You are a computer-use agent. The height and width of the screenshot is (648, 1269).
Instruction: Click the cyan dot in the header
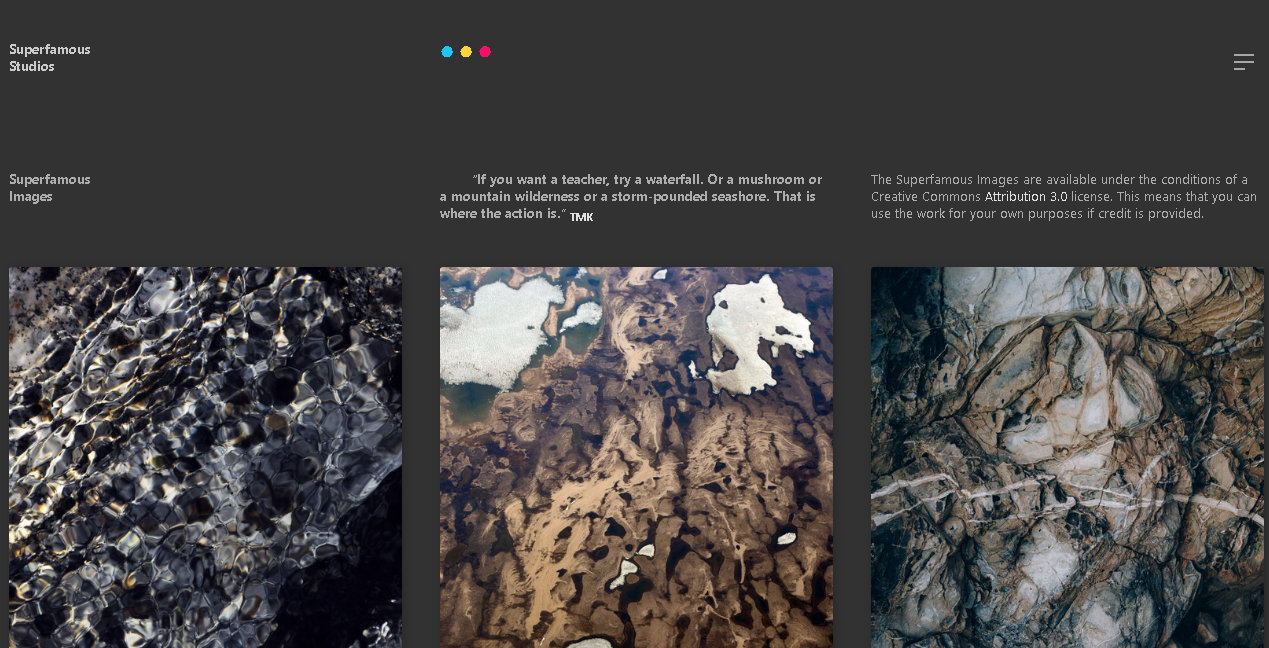pyautogui.click(x=447, y=52)
